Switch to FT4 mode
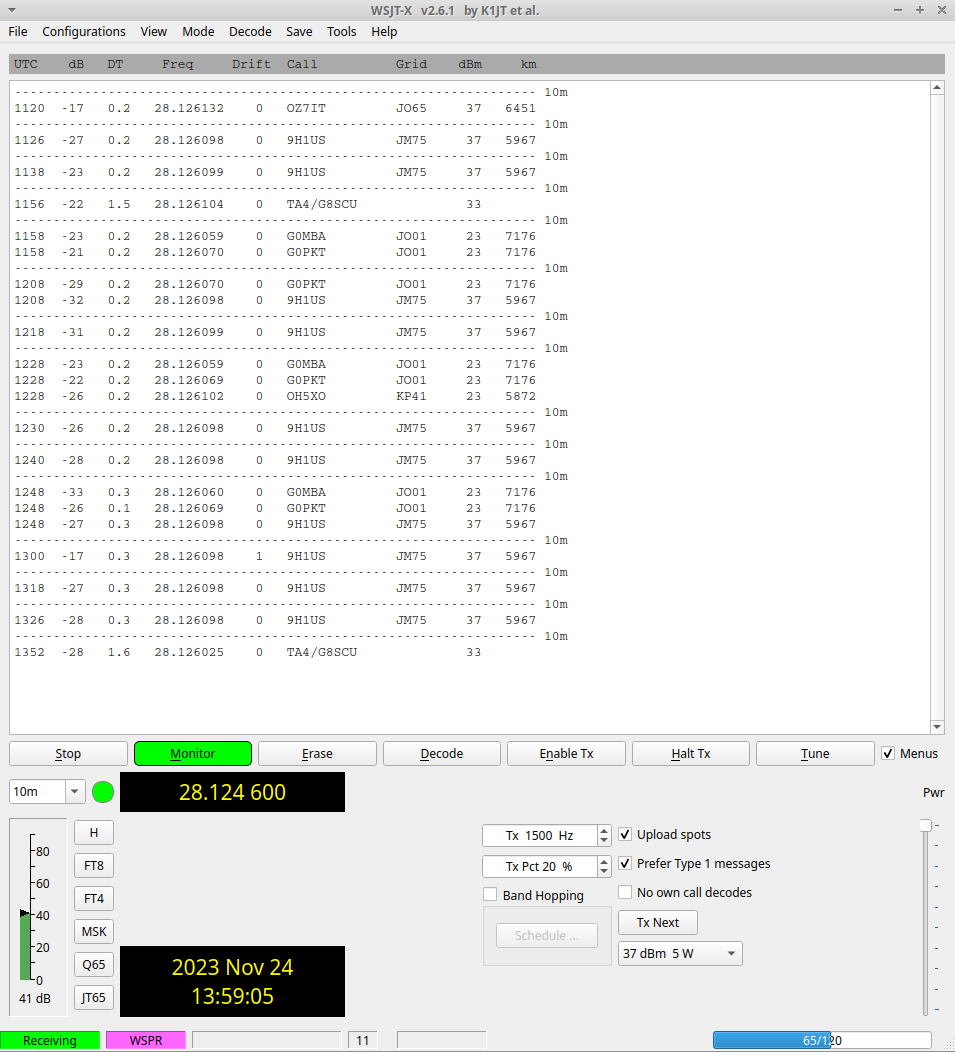Screen dimensions: 955x1052 pos(94,898)
